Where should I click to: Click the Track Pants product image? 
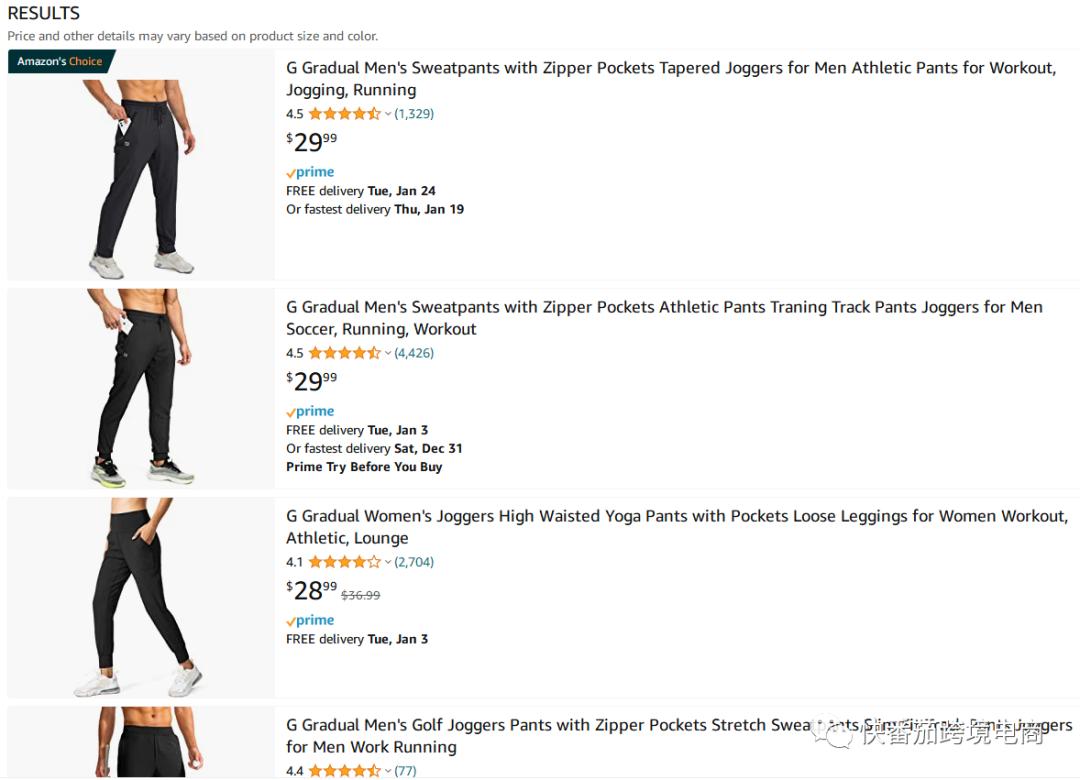pyautogui.click(x=141, y=388)
